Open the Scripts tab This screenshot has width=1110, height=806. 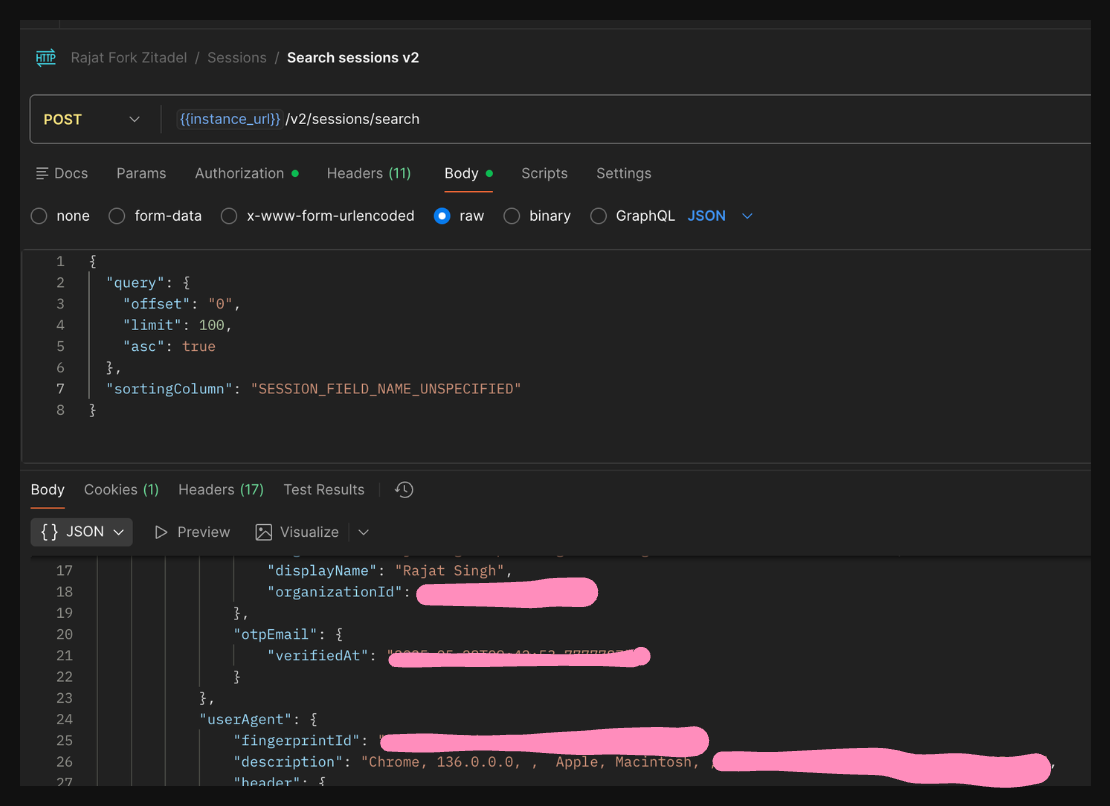[x=544, y=173]
